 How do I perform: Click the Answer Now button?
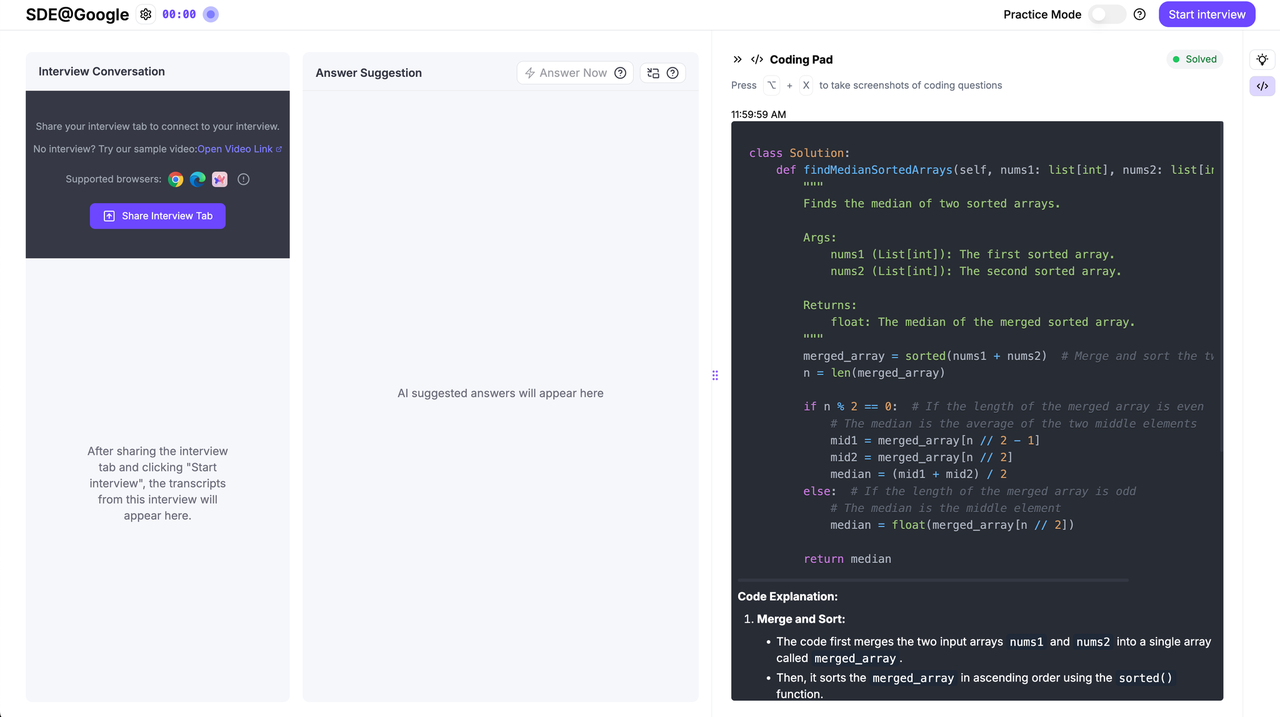(566, 73)
